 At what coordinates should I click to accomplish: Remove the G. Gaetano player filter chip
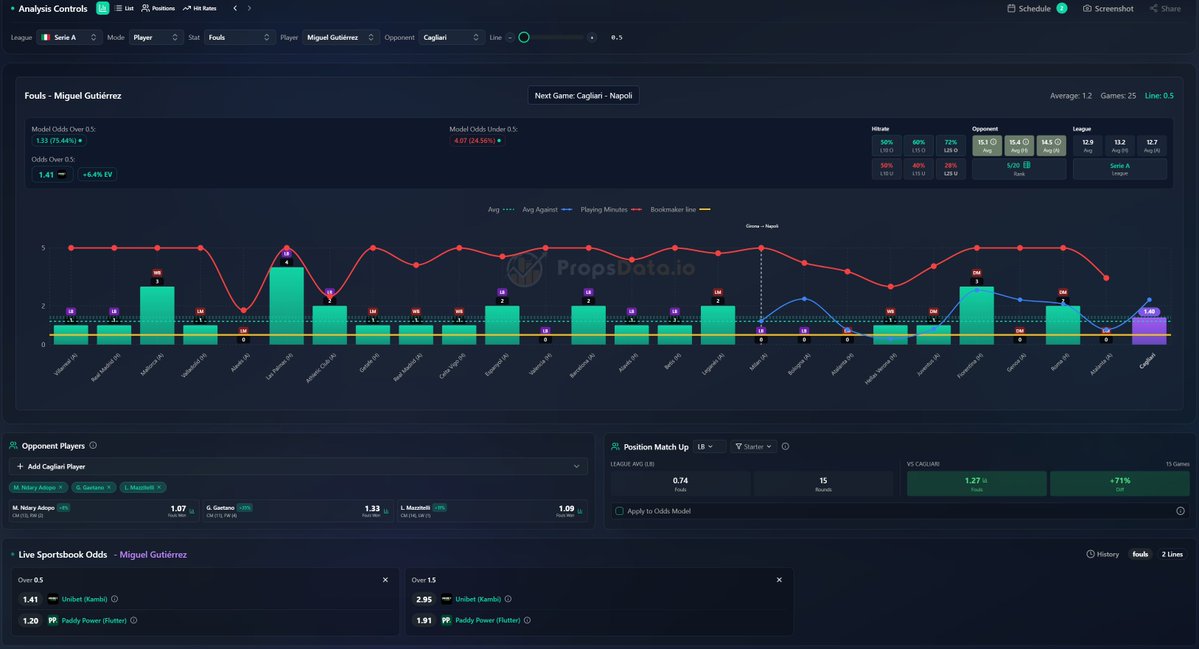point(108,487)
